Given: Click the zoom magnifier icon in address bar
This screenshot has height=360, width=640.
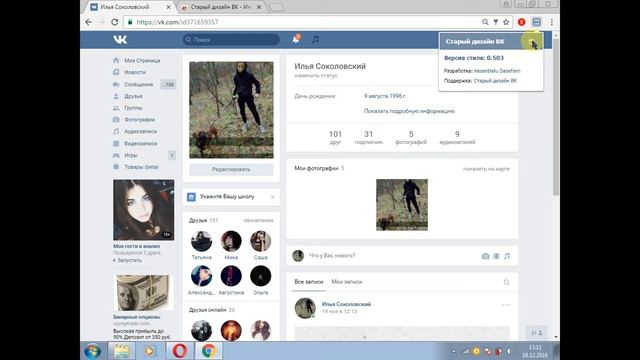Looking at the screenshot, I should pos(485,22).
